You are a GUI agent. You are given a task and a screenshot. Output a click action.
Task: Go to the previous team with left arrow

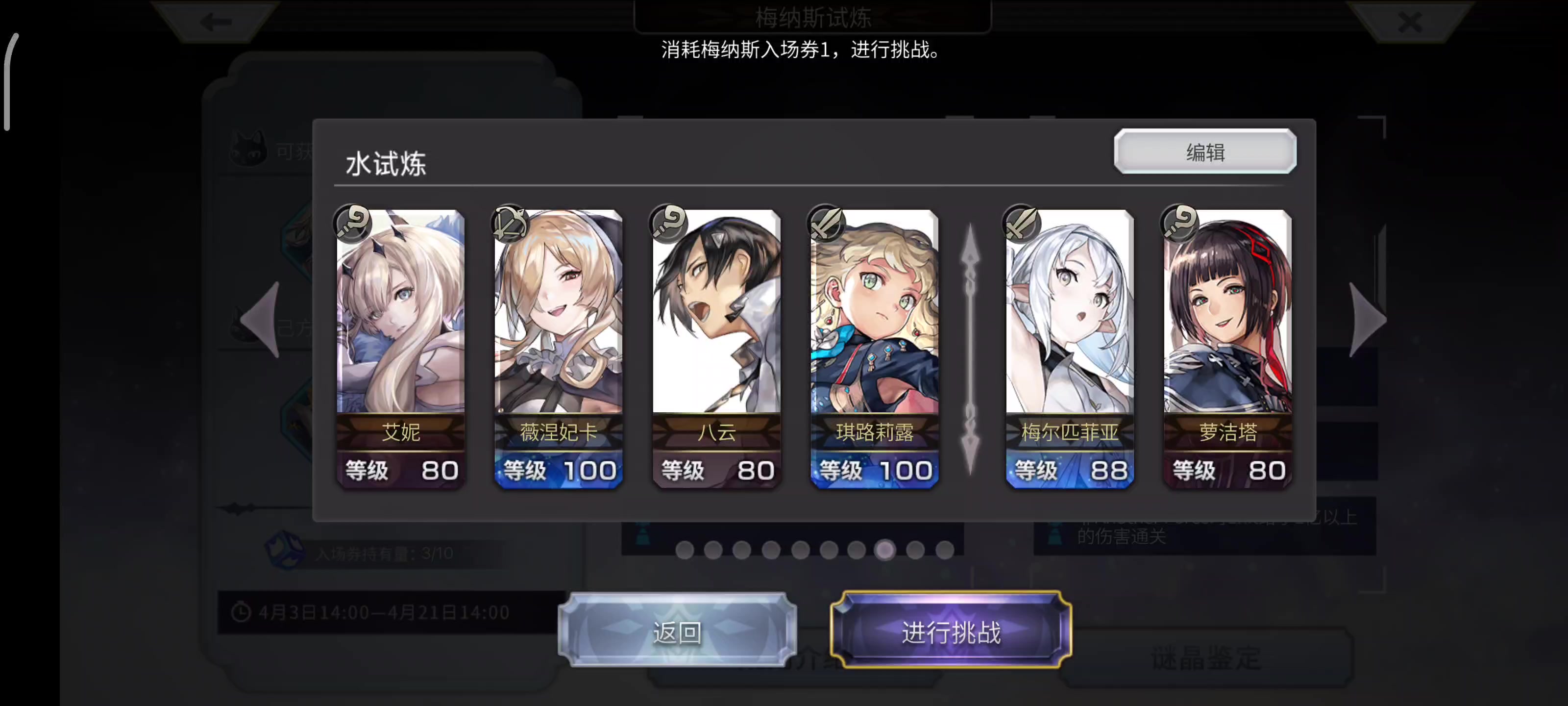click(x=261, y=319)
